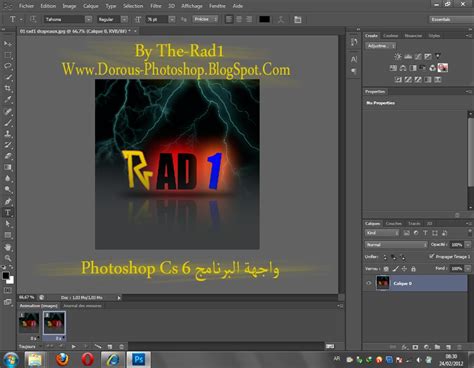Select the Hand tool
Screen dimensions: 474x368
pos(8,247)
